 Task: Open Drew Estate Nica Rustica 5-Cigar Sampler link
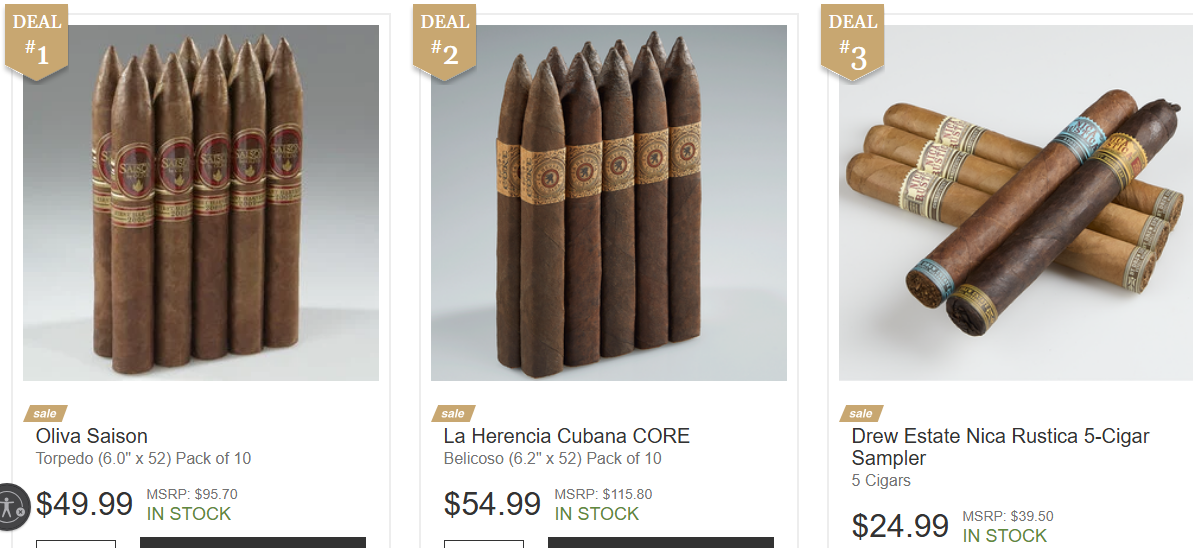(x=1001, y=447)
